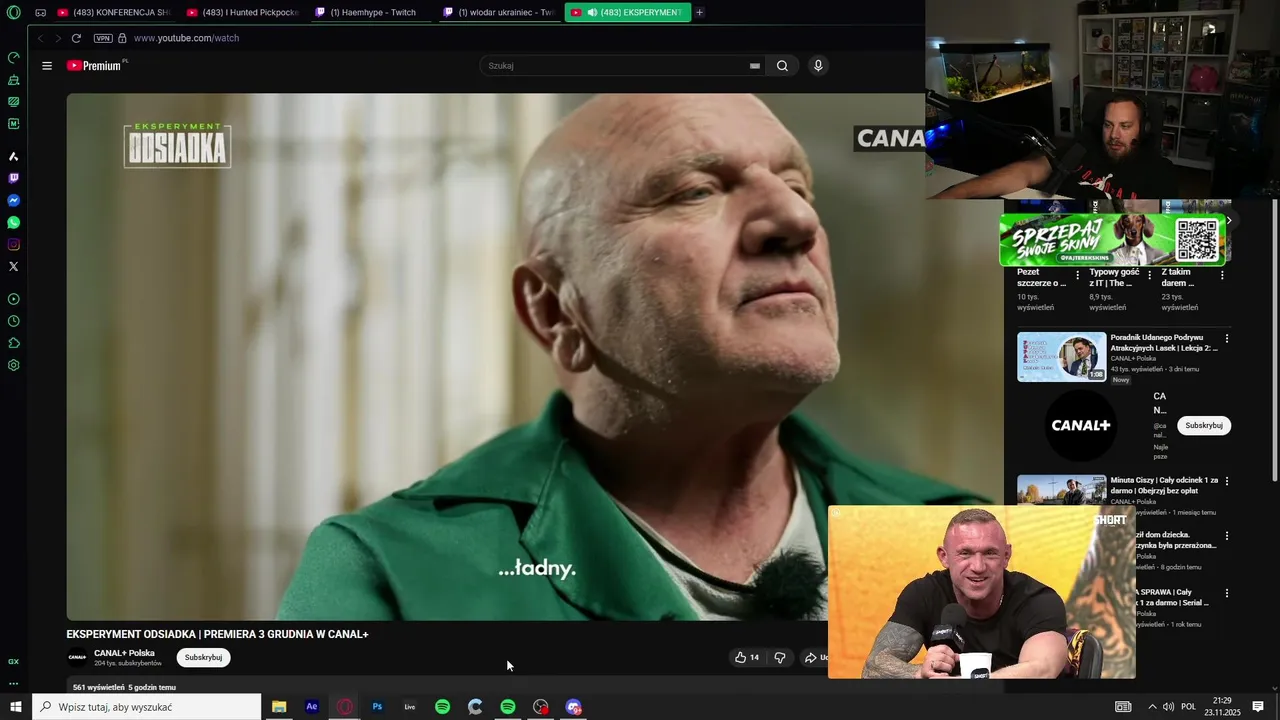Viewport: 1280px width, 720px height.
Task: Click the YouTube Premium logo
Action: click(x=96, y=65)
